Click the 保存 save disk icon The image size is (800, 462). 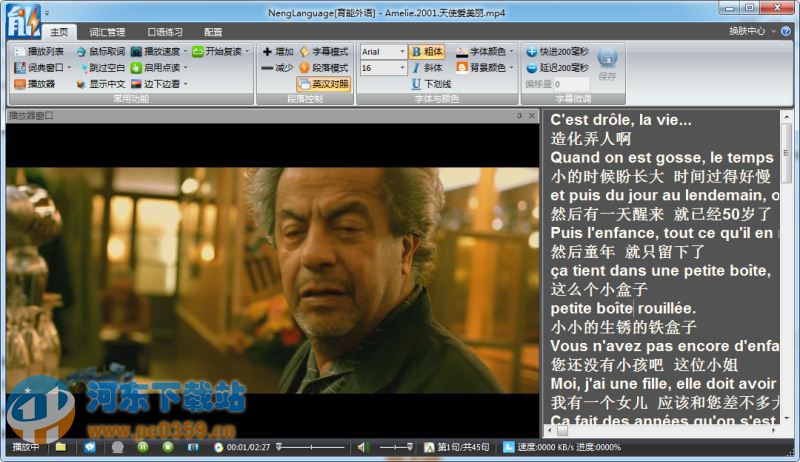607,58
